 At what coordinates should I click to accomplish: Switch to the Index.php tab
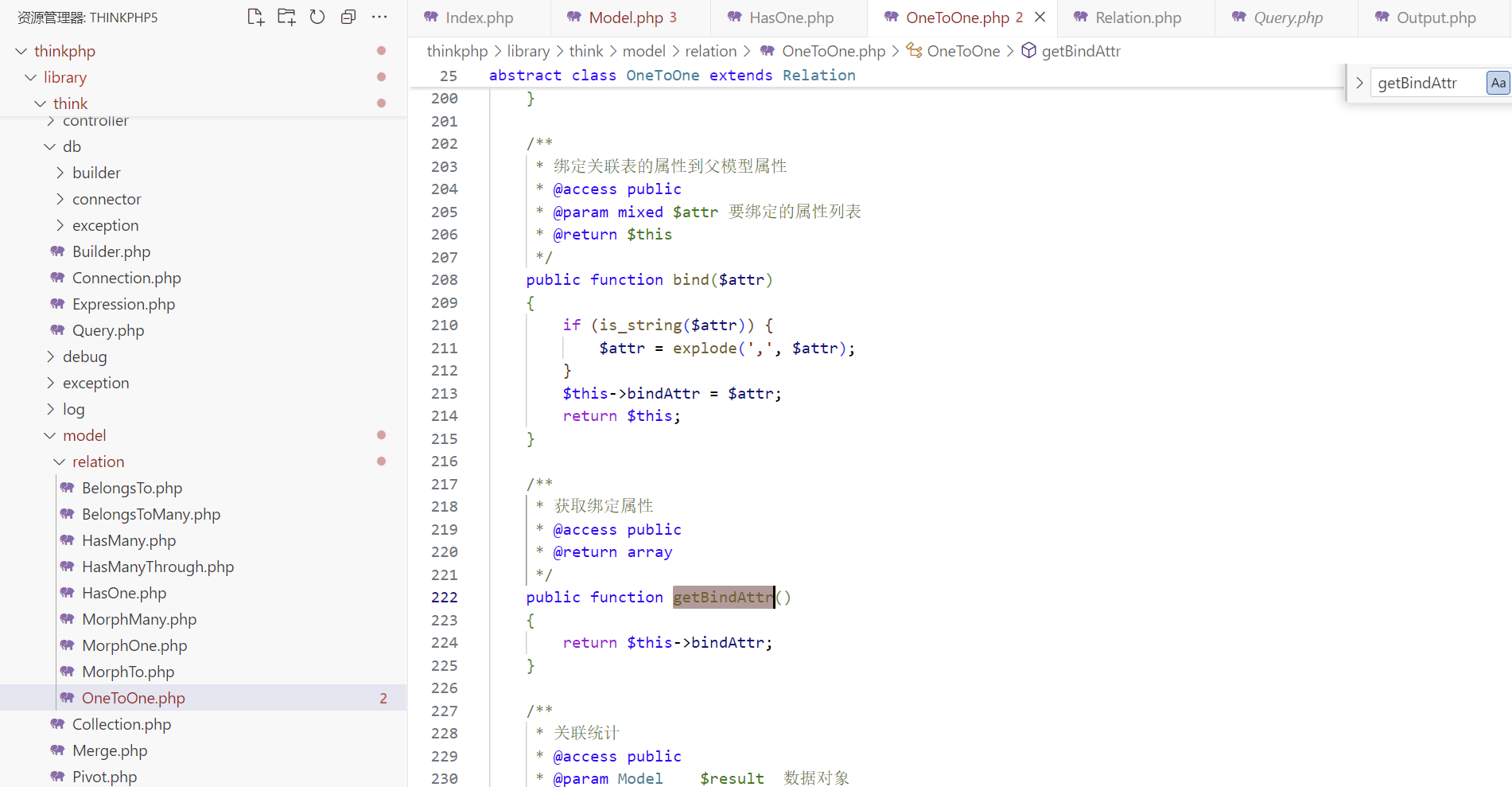pyautogui.click(x=479, y=18)
